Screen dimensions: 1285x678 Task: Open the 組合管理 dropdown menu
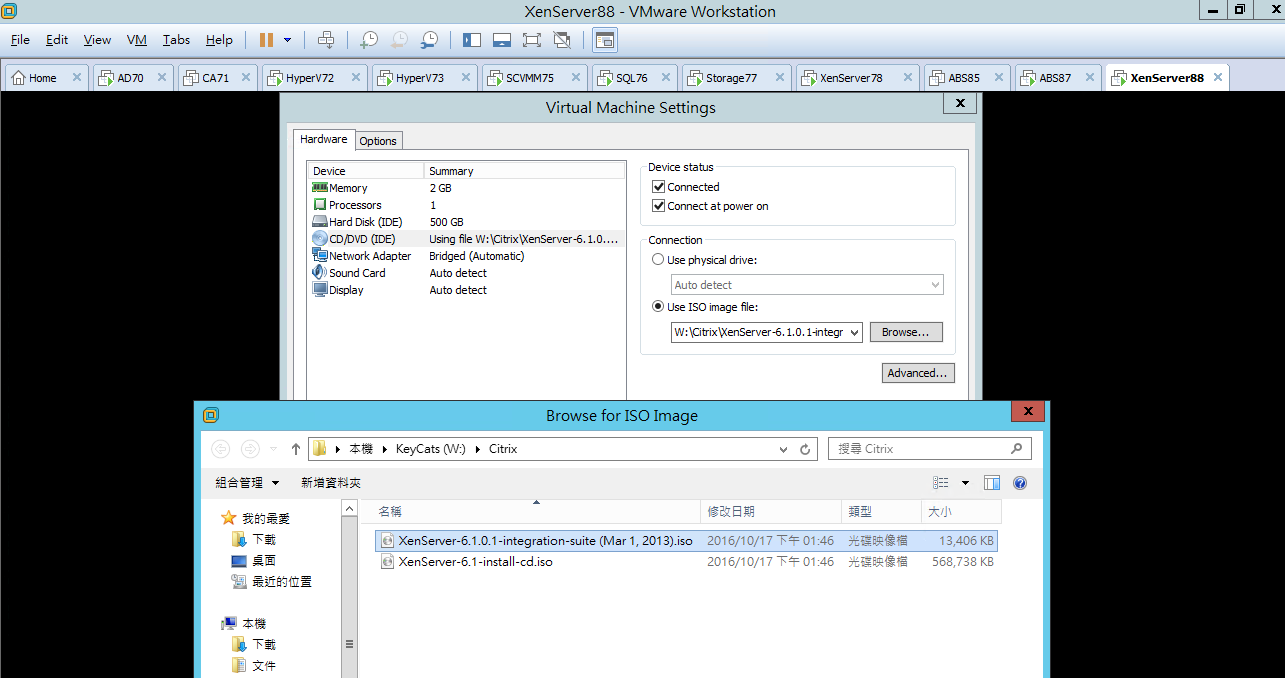point(247,483)
